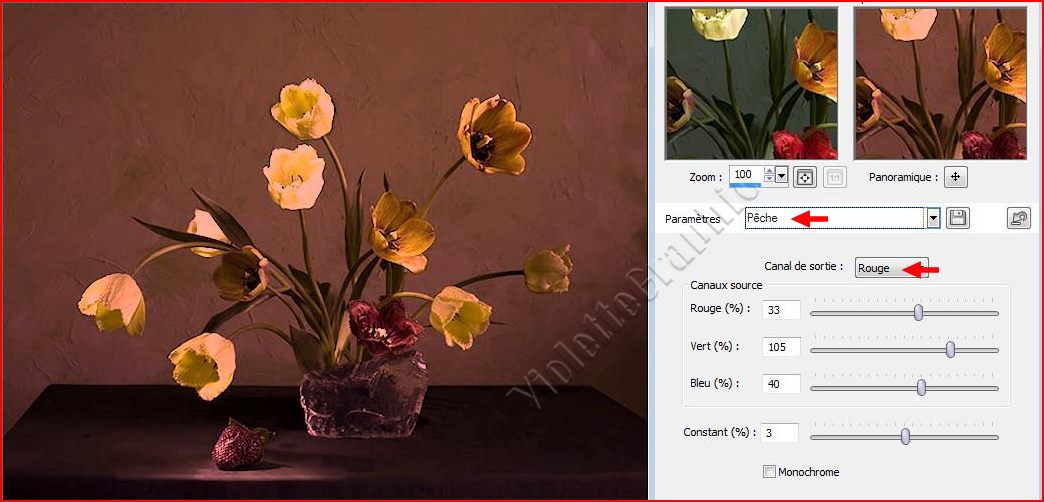Click the after preview thumbnail on right
This screenshot has height=502, width=1044.
940,83
